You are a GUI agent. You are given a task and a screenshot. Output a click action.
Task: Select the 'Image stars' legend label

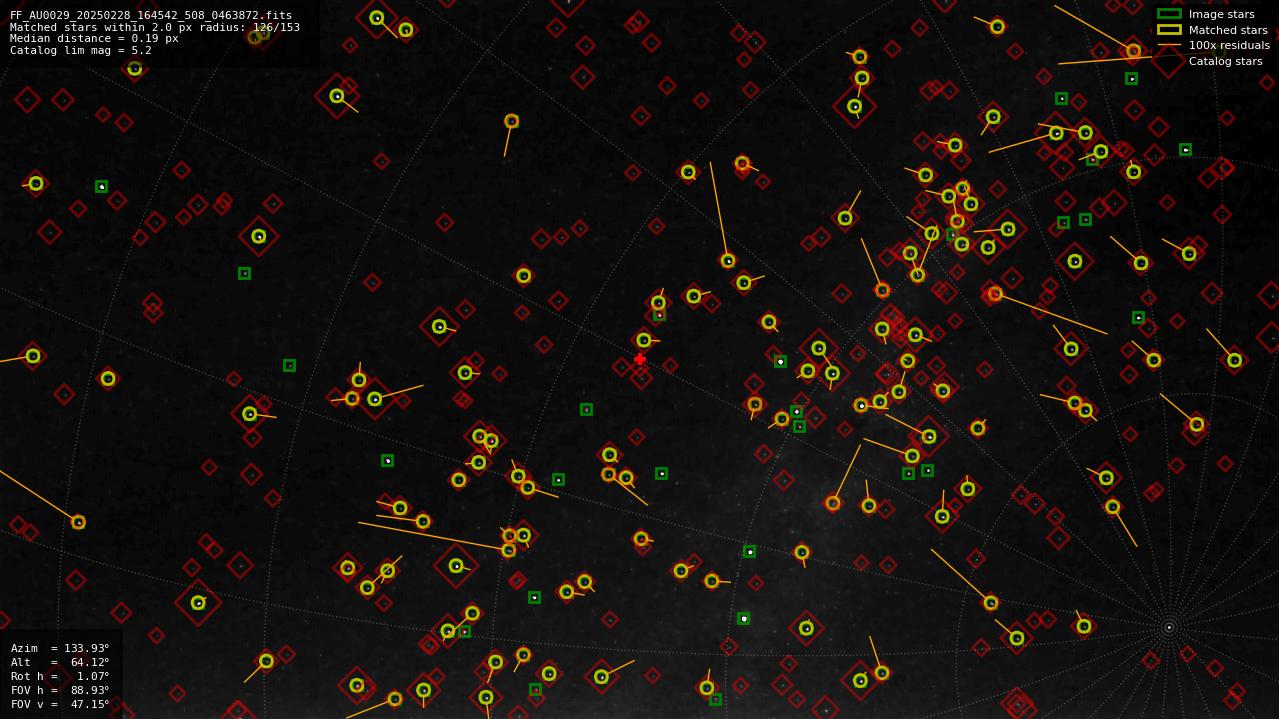tap(1221, 14)
